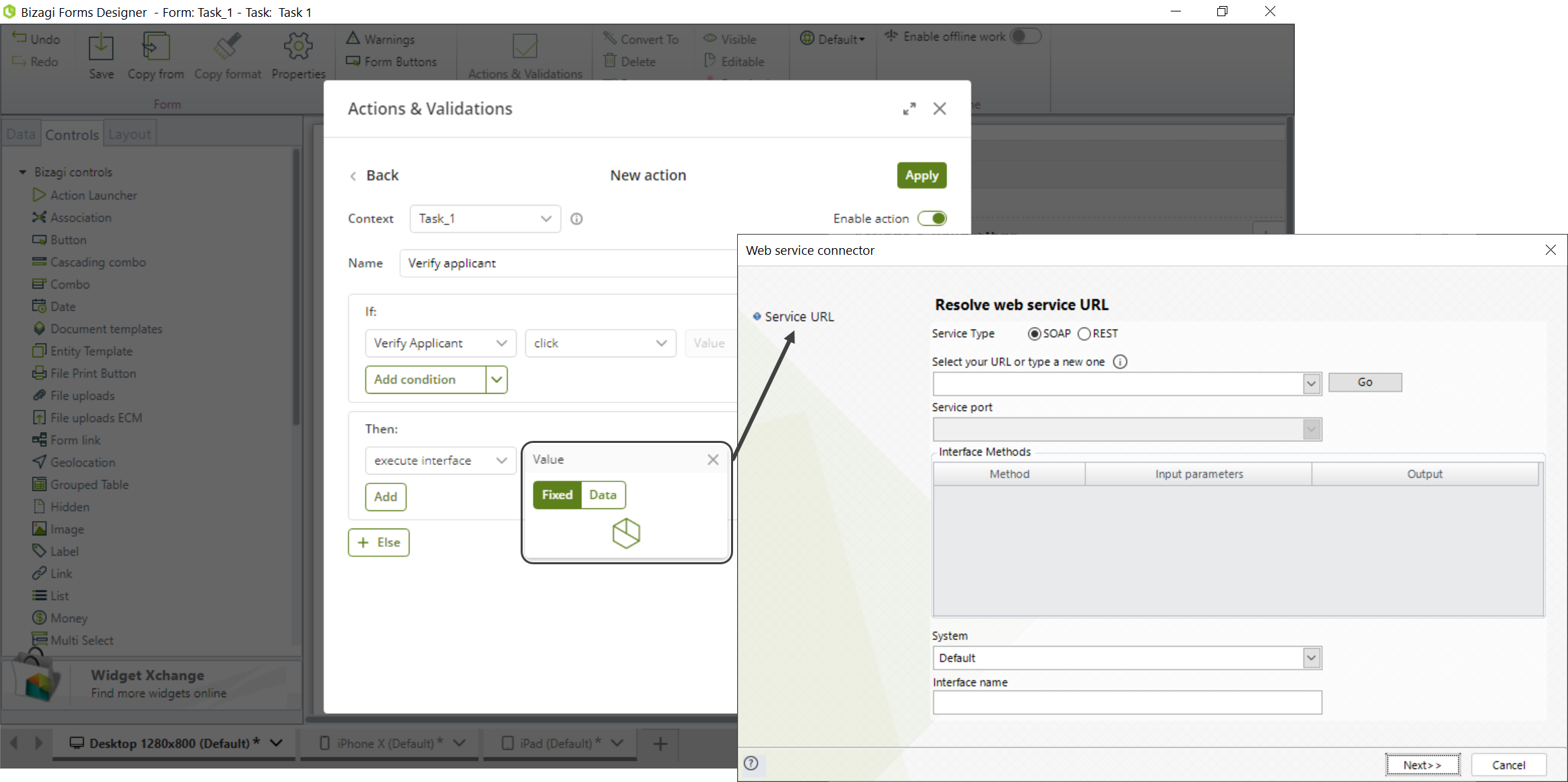Click the Save icon in the ribbon
The height and width of the screenshot is (782, 1568).
tap(101, 47)
